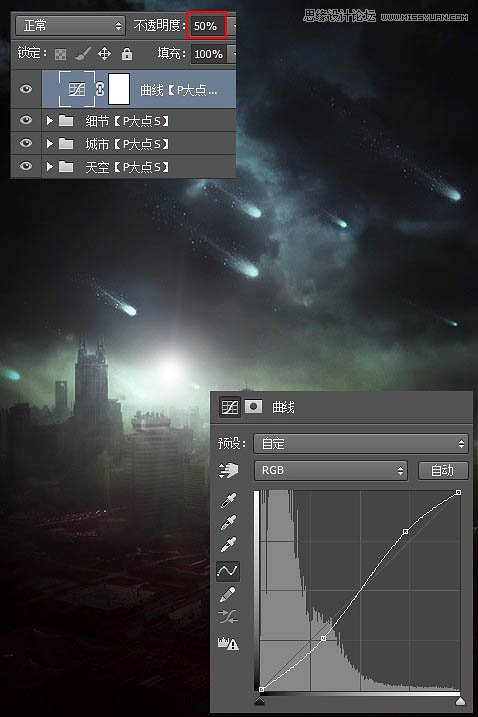Click the smooth curve values icon
Screen dimensions: 478x717
click(x=228, y=616)
